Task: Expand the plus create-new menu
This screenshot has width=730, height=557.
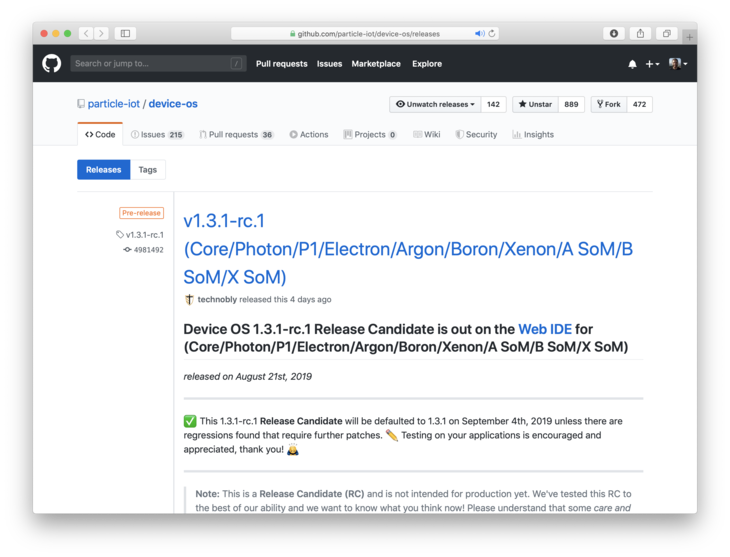Action: (652, 64)
